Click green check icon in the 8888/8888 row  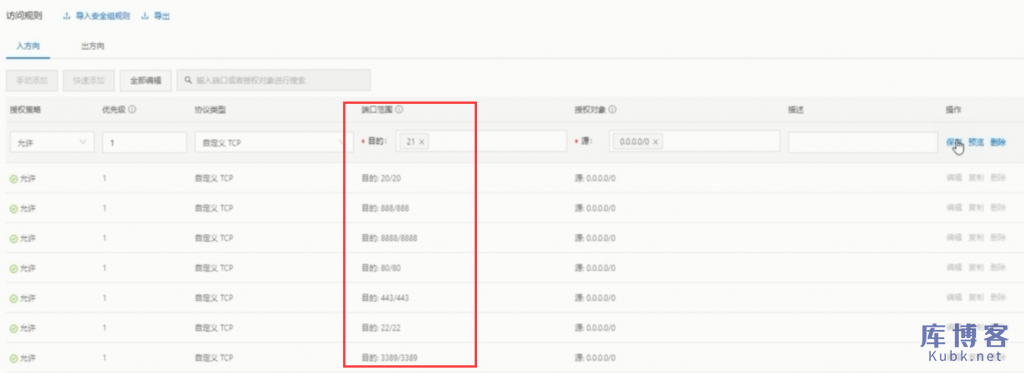click(14, 238)
